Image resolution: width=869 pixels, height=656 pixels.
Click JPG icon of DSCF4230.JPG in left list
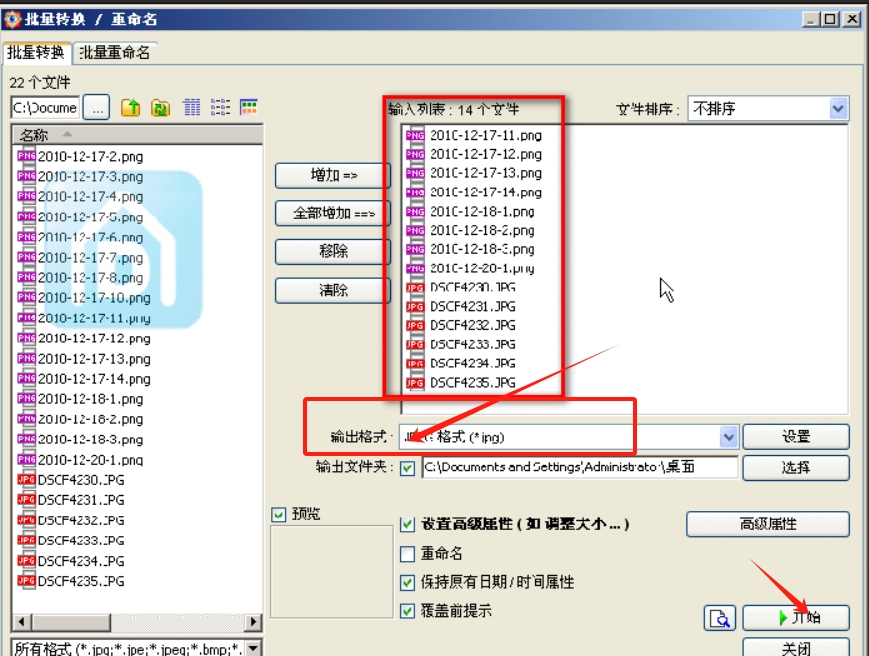(26, 480)
